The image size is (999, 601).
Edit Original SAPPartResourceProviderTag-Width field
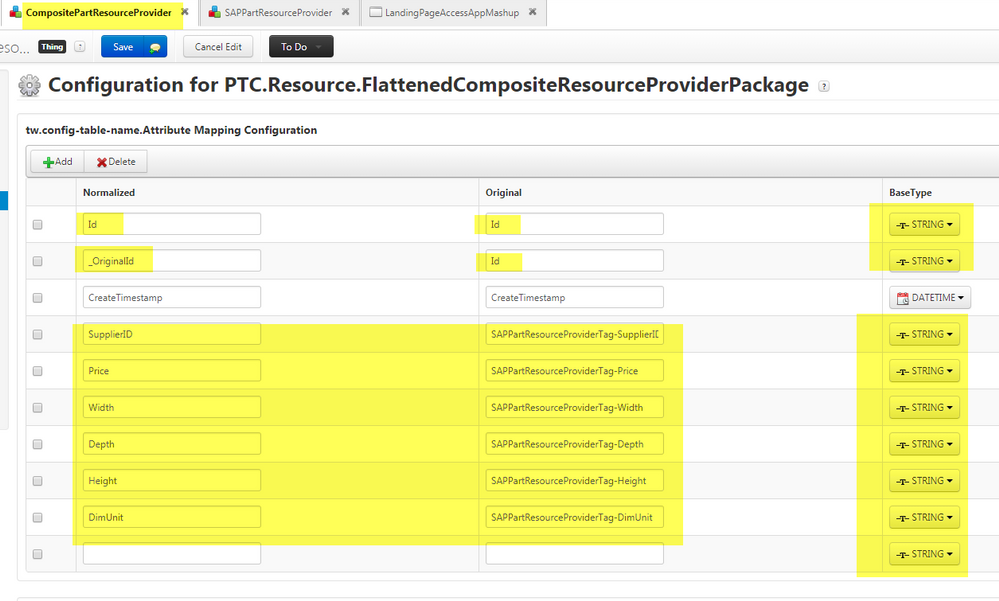[574, 407]
